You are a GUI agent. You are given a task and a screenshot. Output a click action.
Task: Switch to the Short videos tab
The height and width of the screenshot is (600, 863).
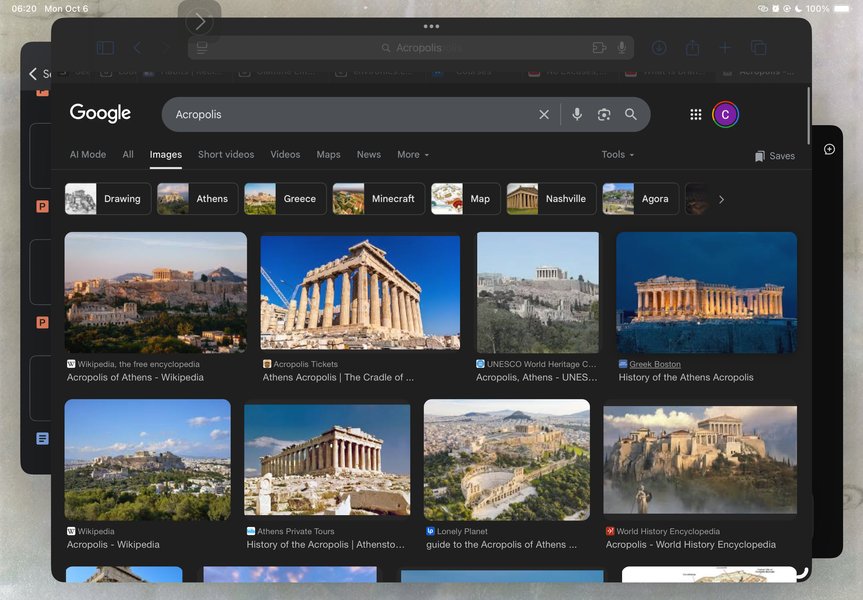(x=226, y=155)
